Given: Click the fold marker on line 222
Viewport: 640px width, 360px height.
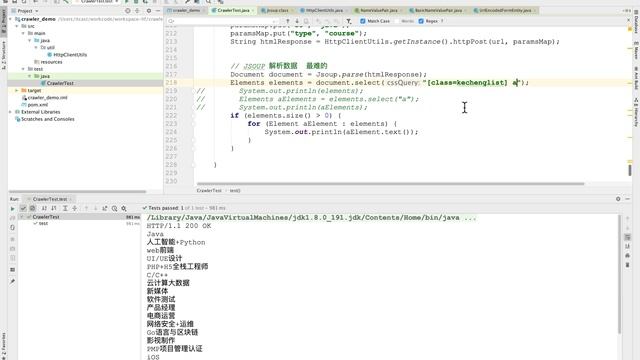Looking at the screenshot, I should 194,116.
